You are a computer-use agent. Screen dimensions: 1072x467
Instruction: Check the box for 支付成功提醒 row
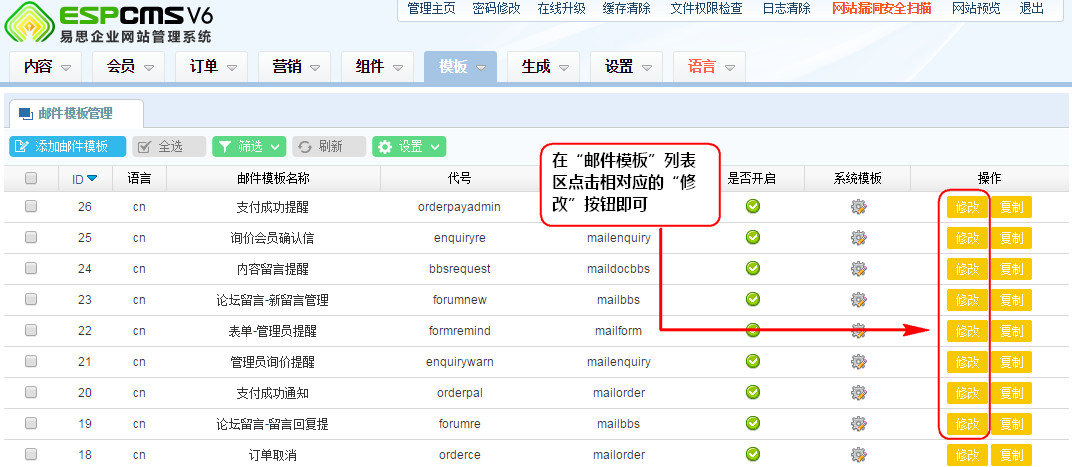[31, 206]
